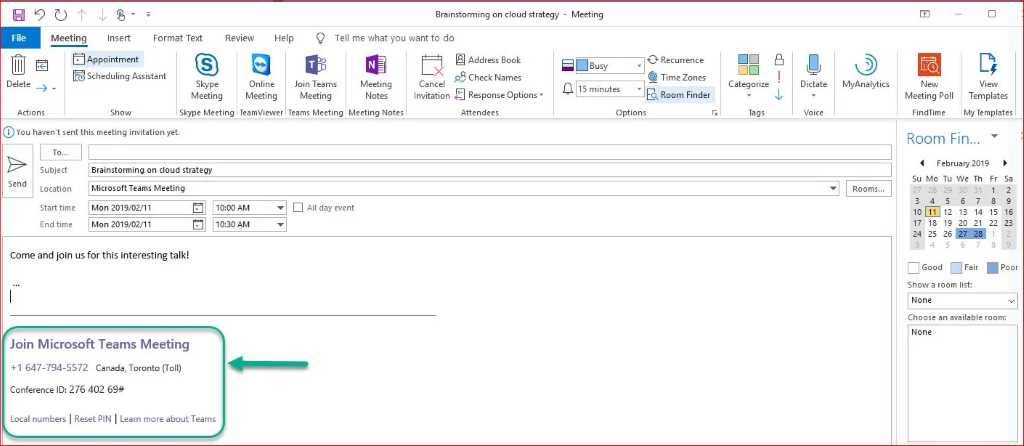Select February 14 in mini calendar
This screenshot has width=1024, height=446.
point(978,212)
